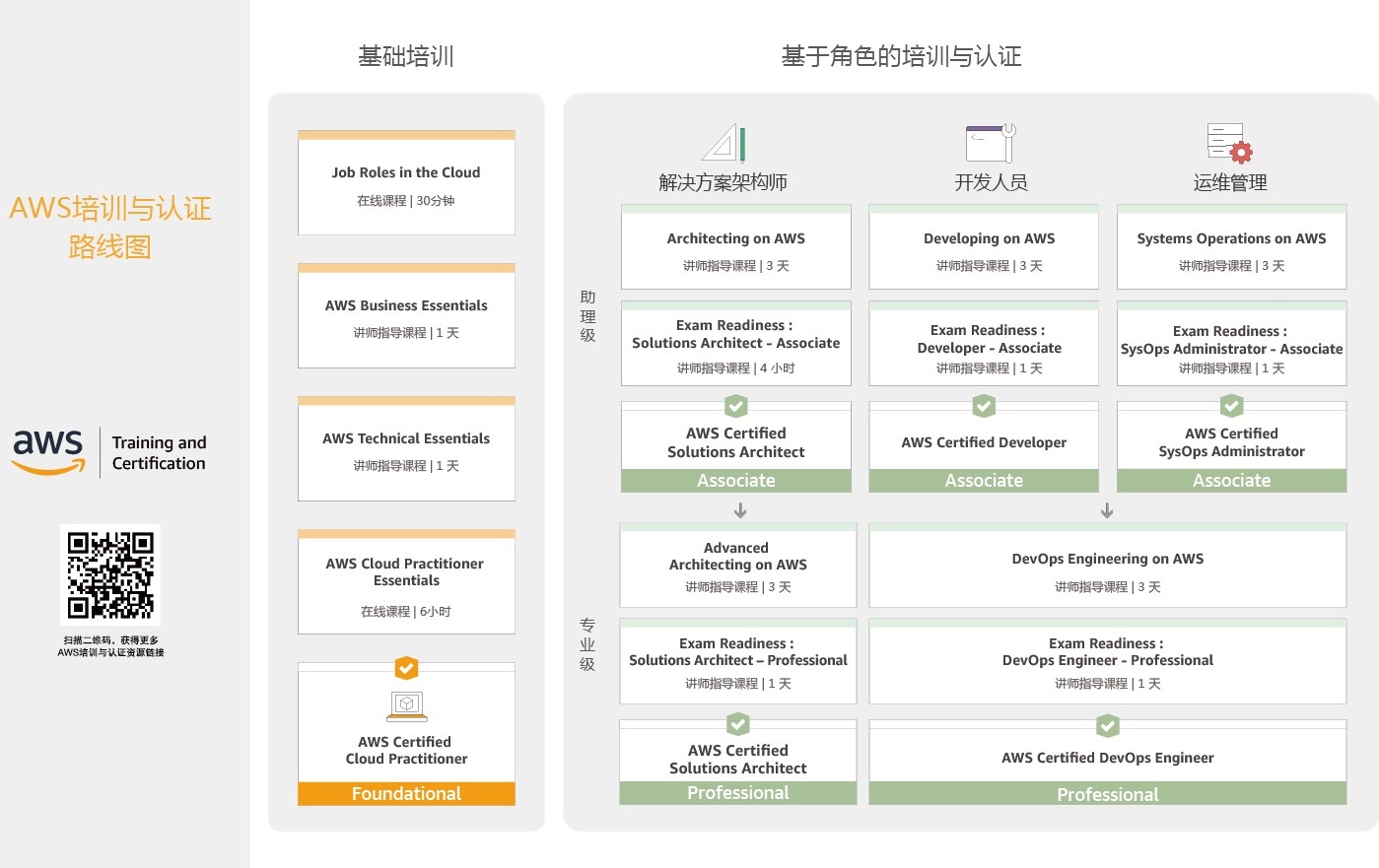Open the Job Roles in the Cloud card
This screenshot has height=868, width=1379.
(406, 183)
